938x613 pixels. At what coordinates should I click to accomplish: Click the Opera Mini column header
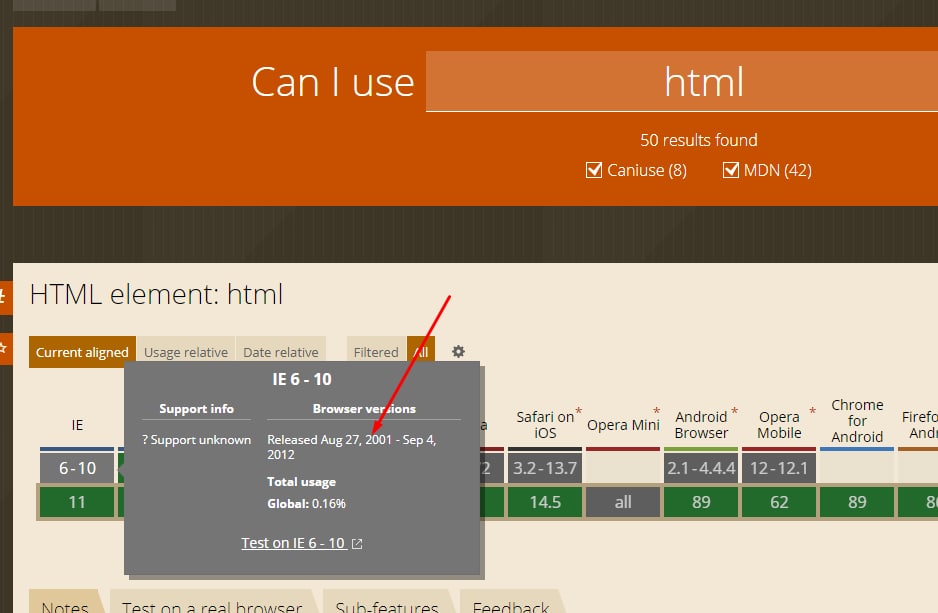623,425
